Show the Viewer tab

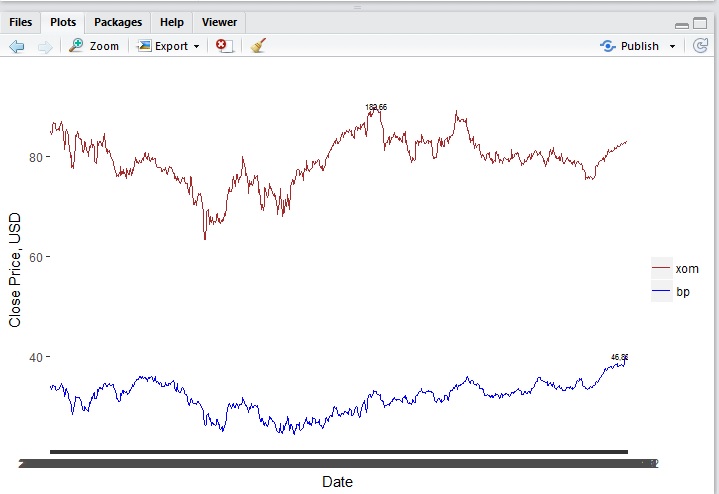pyautogui.click(x=219, y=22)
